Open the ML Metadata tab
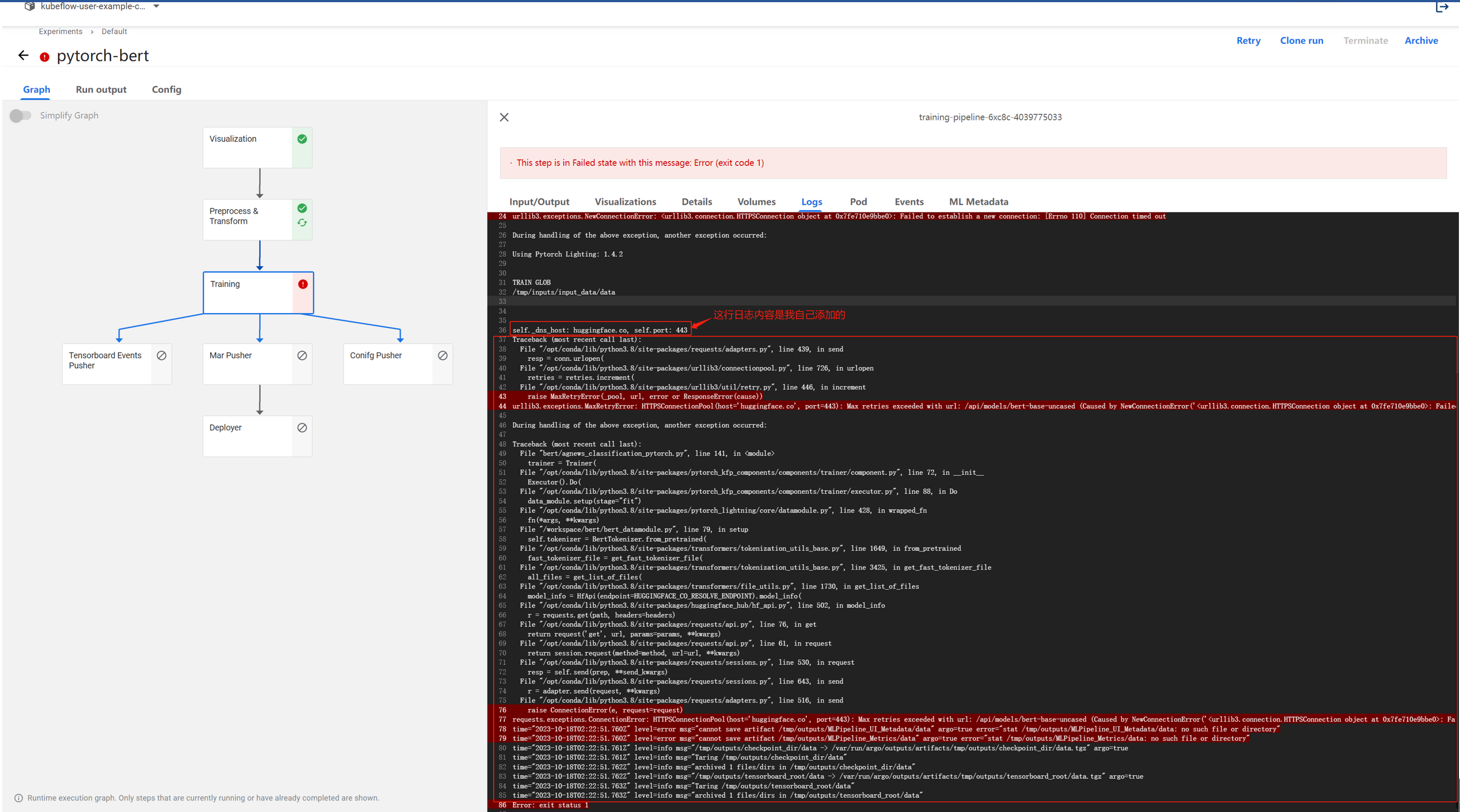 (x=978, y=201)
